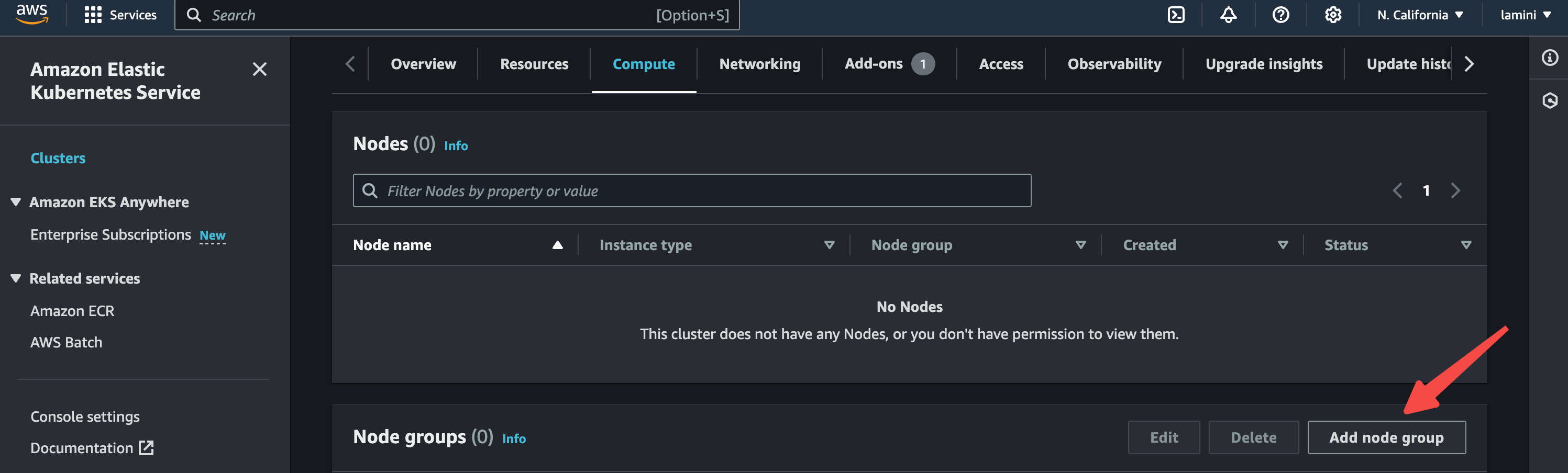
Task: Open the Access tab
Action: (x=1001, y=64)
